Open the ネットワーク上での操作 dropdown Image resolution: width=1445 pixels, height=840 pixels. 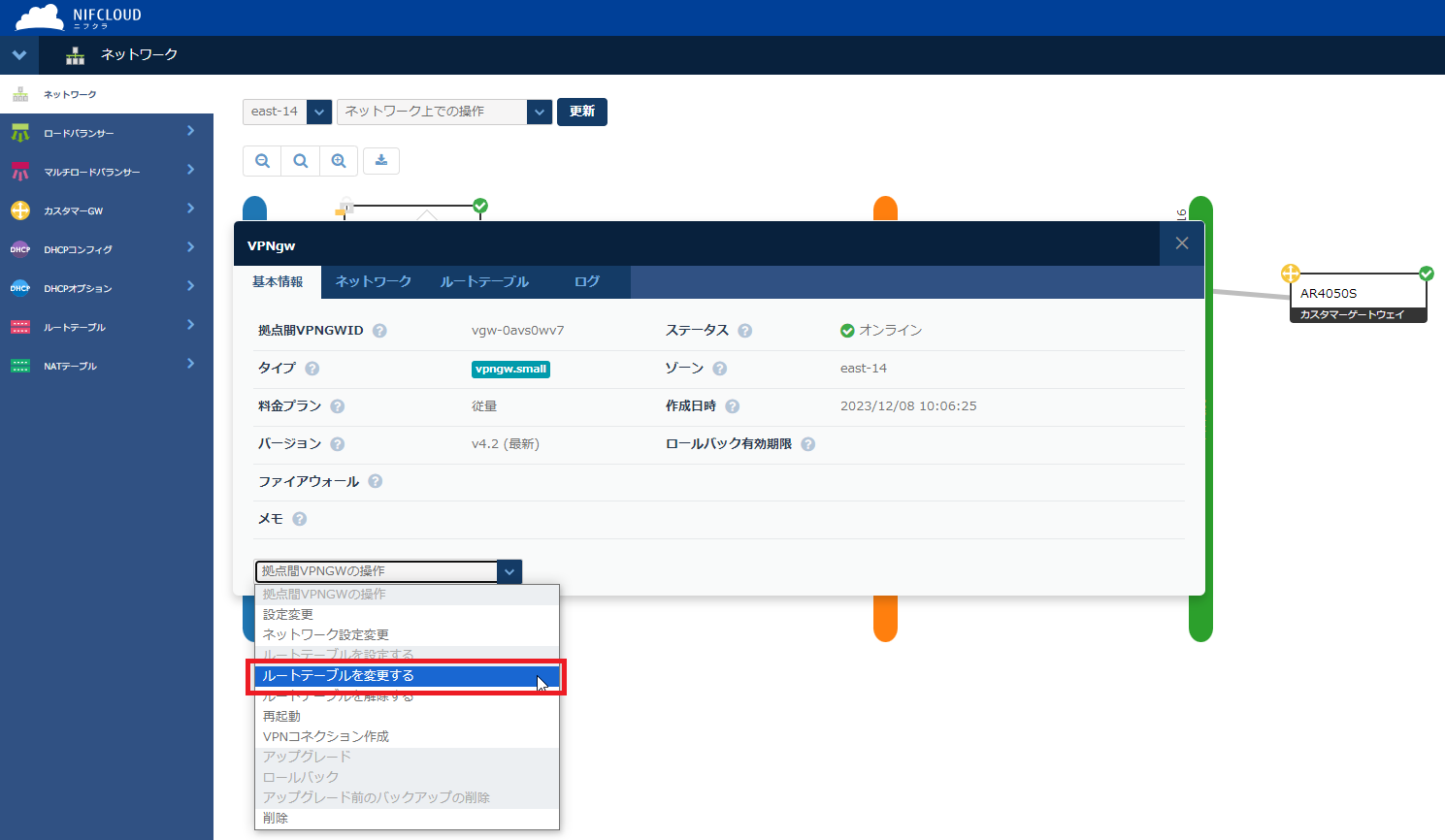[444, 112]
